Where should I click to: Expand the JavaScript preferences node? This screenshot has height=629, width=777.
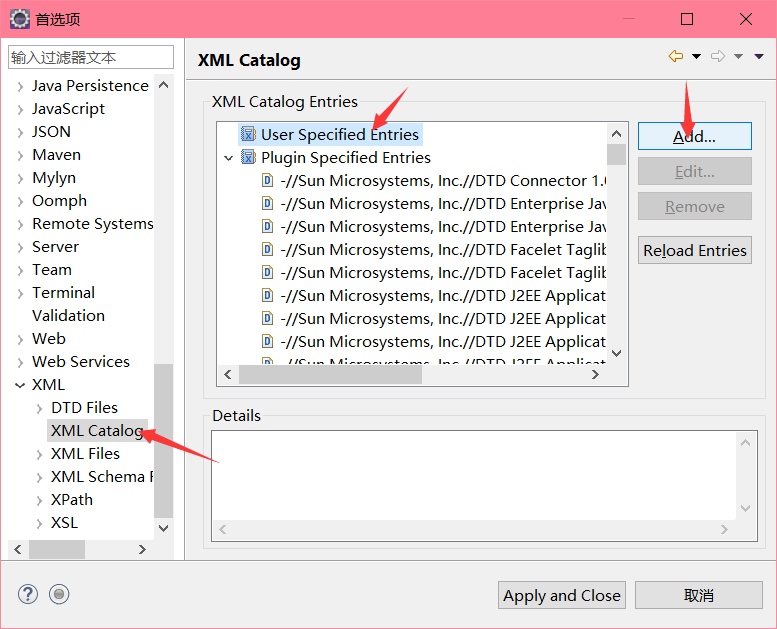[x=20, y=110]
